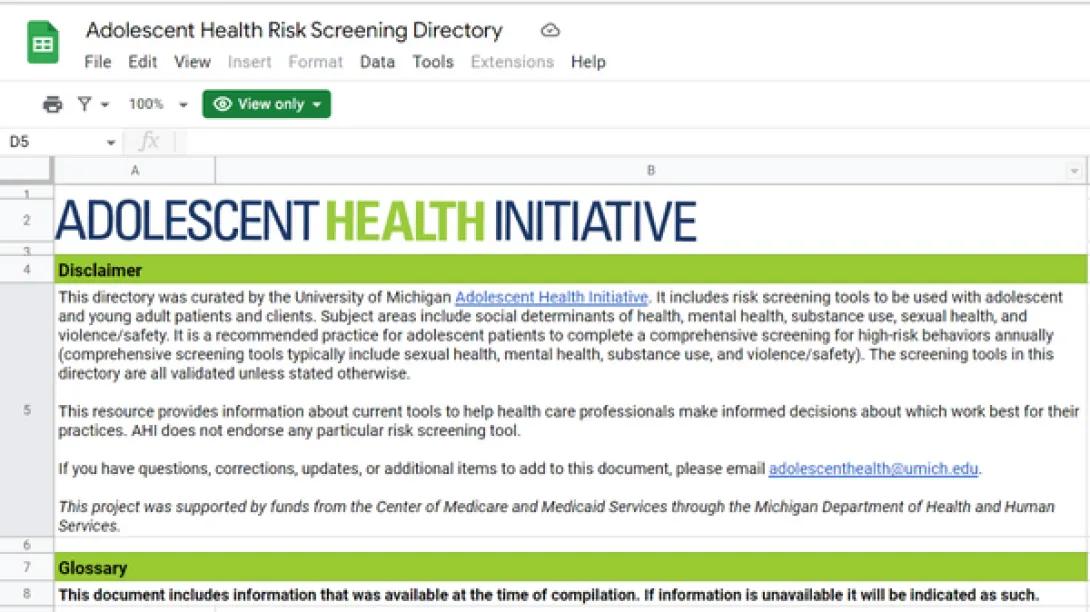Select column B header
Image resolution: width=1090 pixels, height=612 pixels.
coord(651,170)
